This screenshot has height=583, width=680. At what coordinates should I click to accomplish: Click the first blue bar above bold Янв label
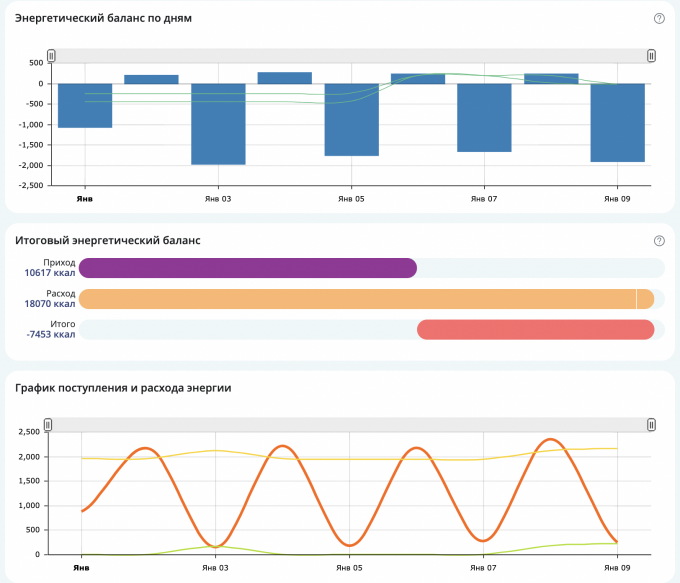(85, 105)
